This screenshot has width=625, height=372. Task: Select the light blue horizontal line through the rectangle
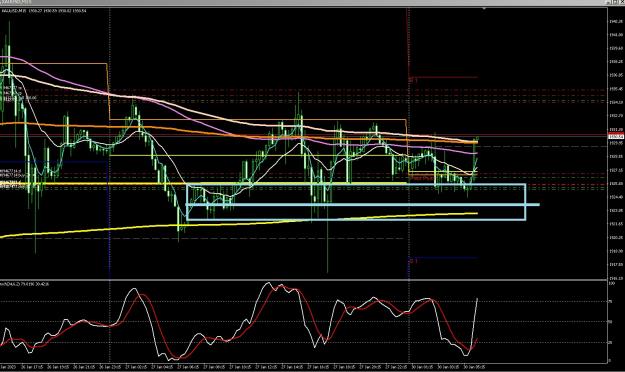click(363, 205)
